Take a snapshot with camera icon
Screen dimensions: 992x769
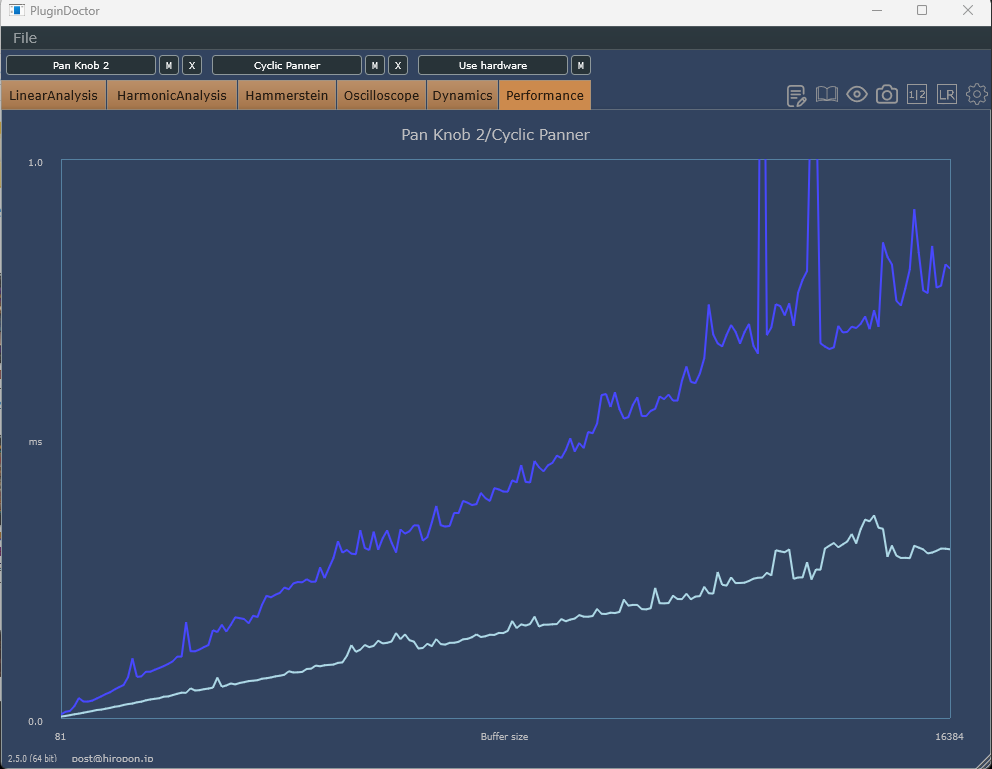point(887,95)
